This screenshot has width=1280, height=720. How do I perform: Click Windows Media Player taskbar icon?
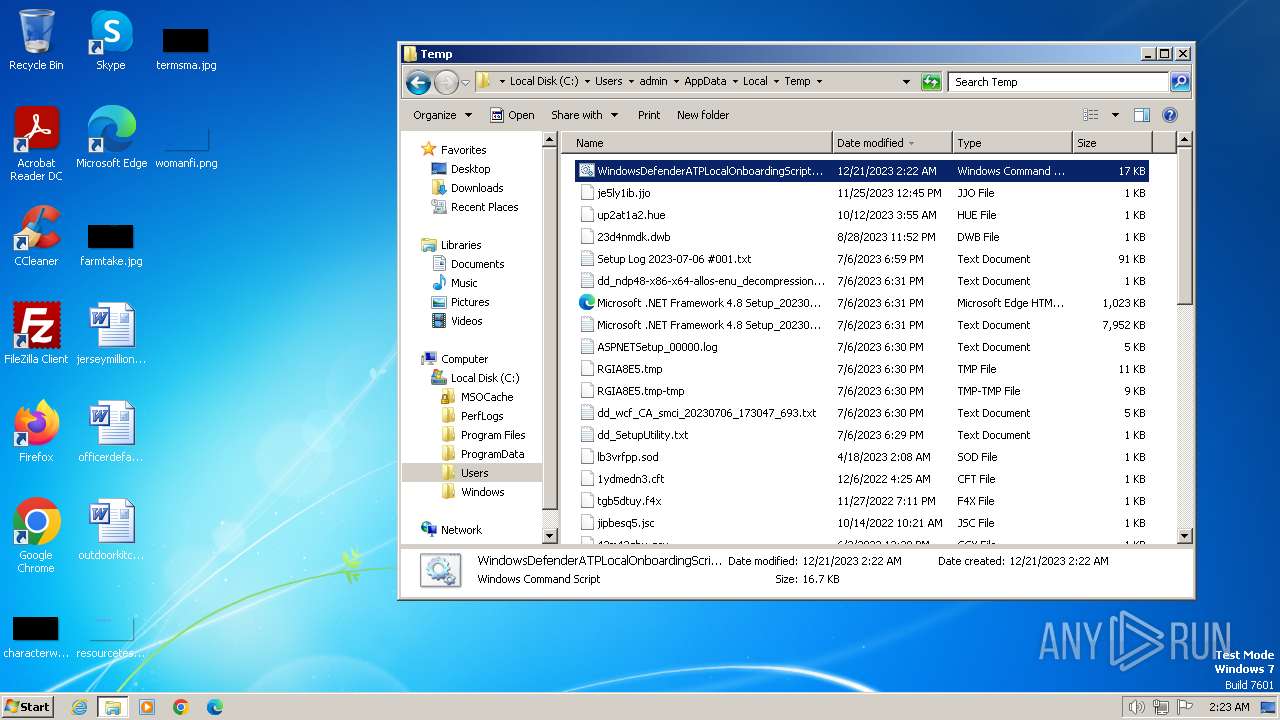(x=147, y=707)
